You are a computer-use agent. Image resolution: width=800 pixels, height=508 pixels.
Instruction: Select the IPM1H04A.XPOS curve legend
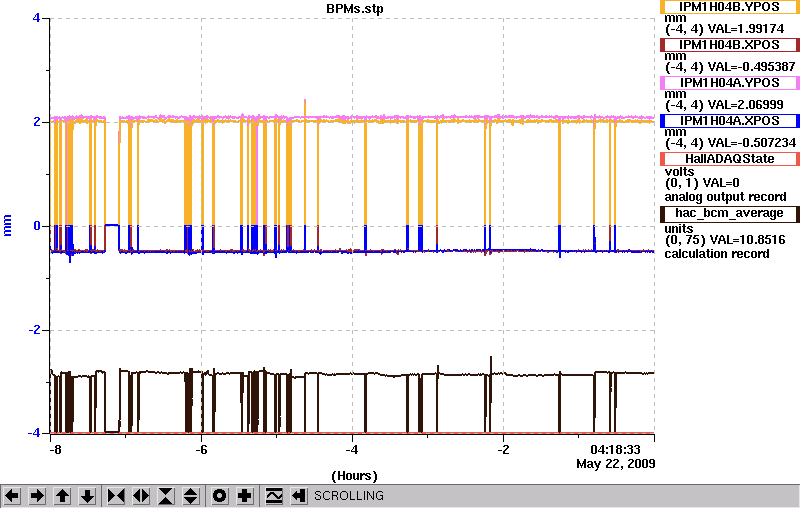(x=729, y=121)
